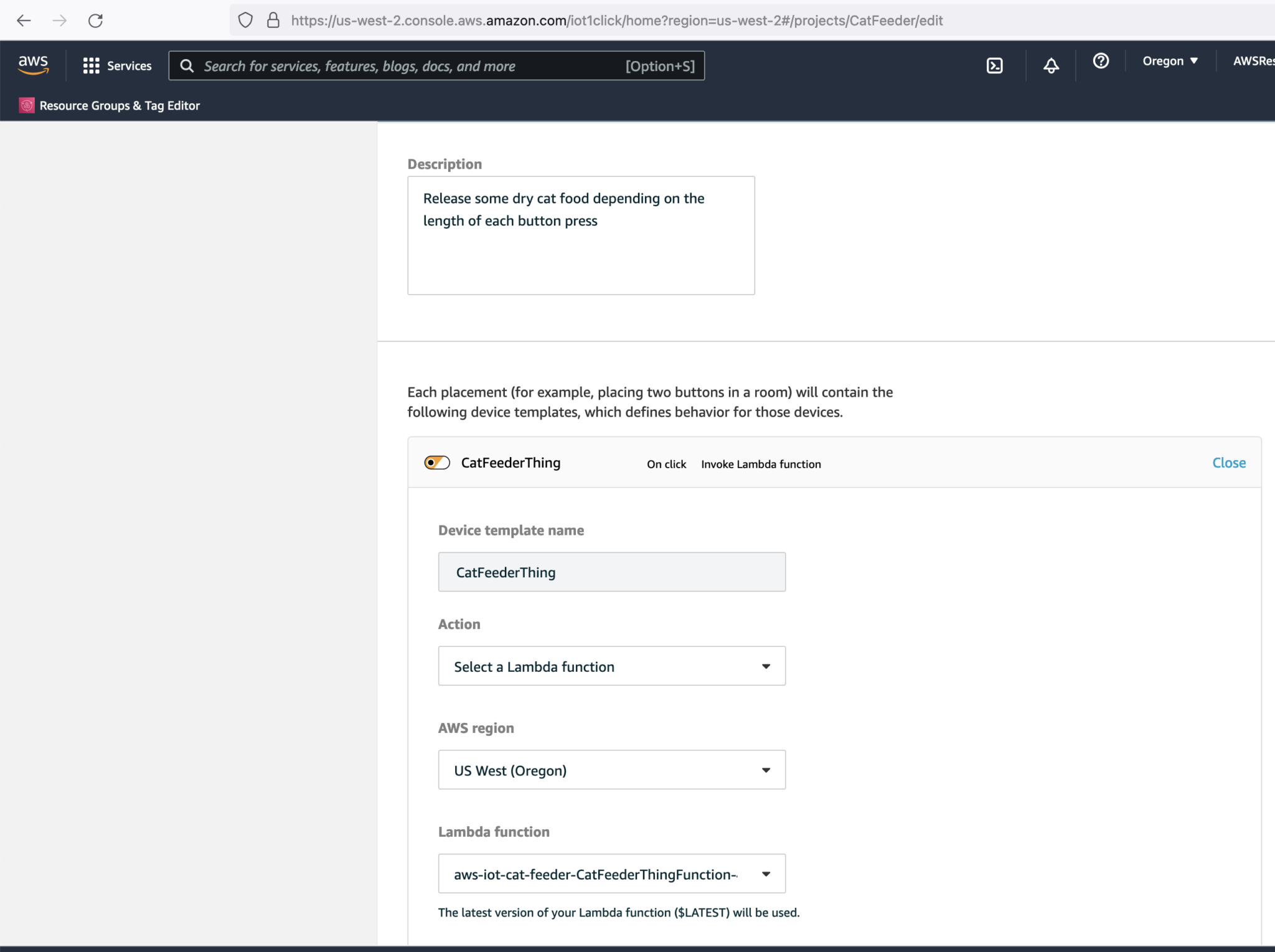Screen dimensions: 1275x952
Task: Click the browser forward arrow
Action: [60, 21]
